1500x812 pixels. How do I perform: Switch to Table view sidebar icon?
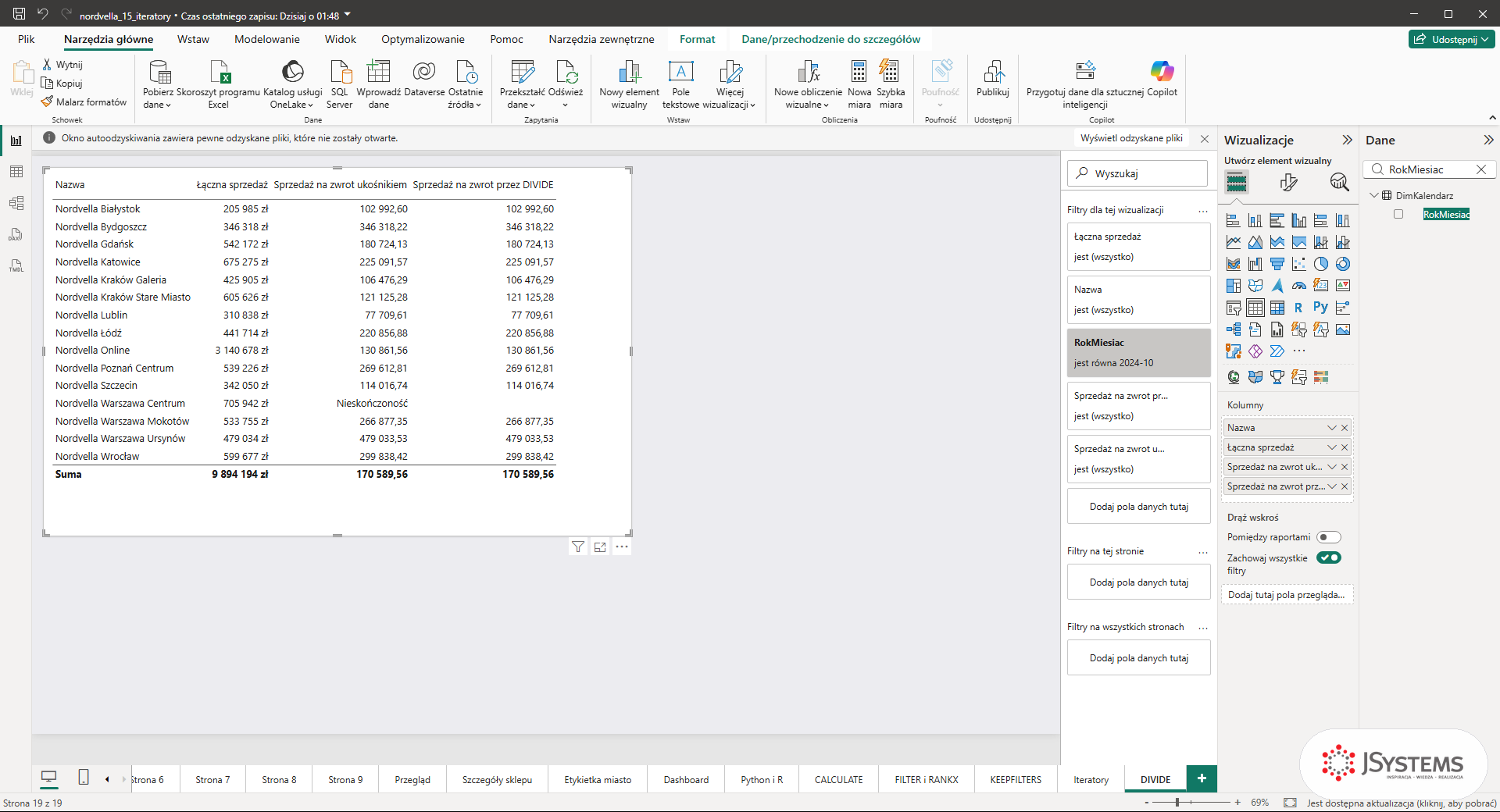(16, 172)
